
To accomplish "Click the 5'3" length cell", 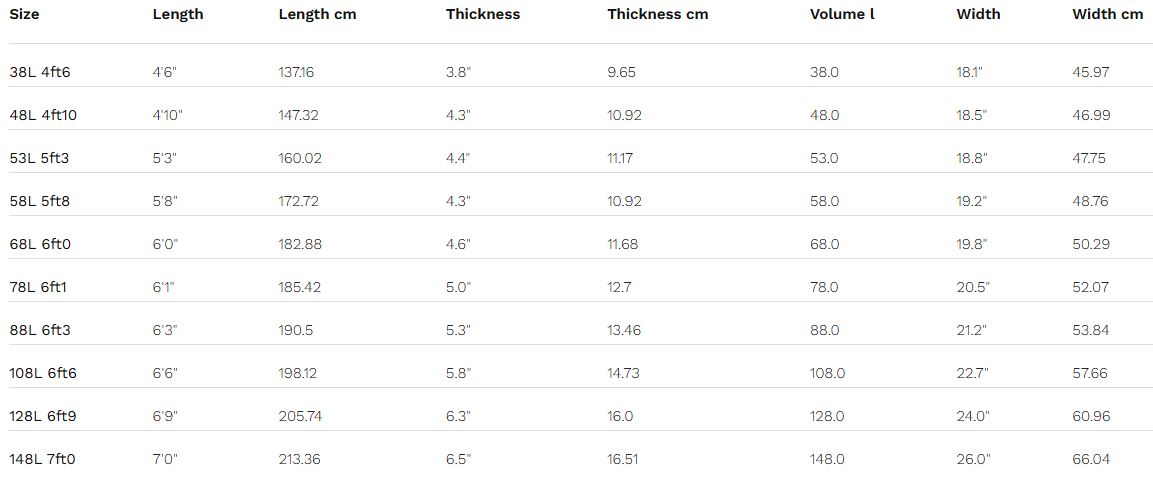I will coord(165,158).
